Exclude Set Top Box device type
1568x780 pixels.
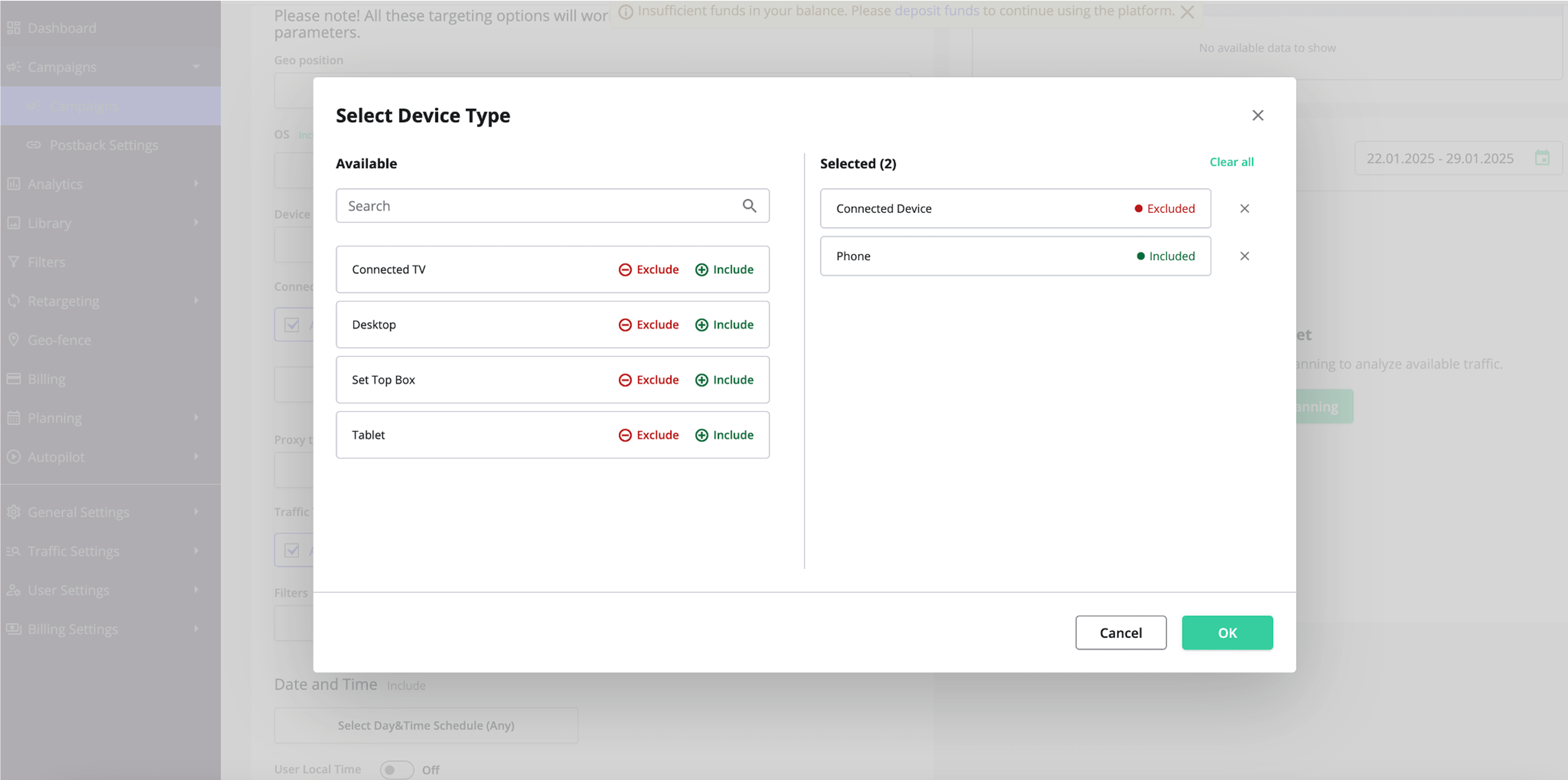[x=648, y=379]
